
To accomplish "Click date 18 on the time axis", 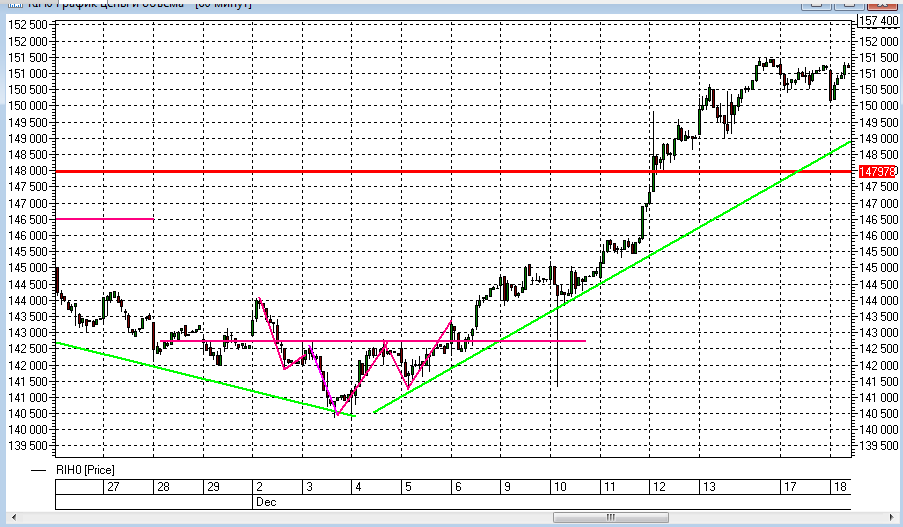I will pos(840,487).
